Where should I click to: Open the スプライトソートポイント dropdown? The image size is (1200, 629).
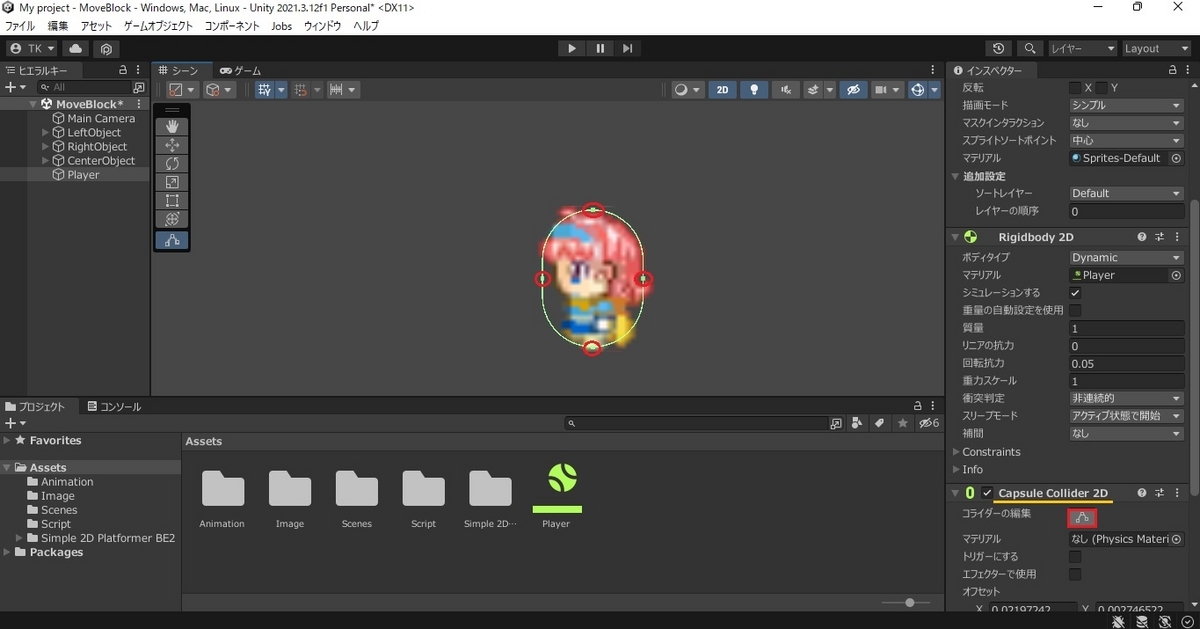click(1126, 140)
